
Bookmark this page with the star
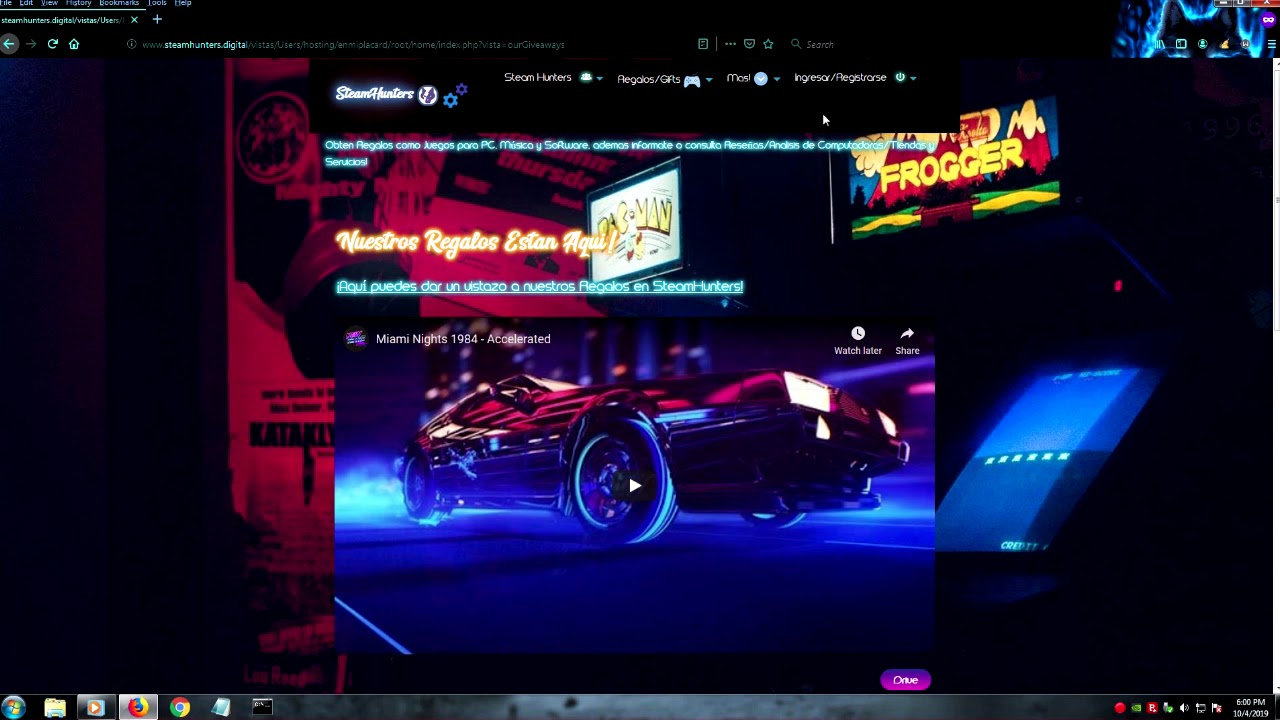pos(768,44)
